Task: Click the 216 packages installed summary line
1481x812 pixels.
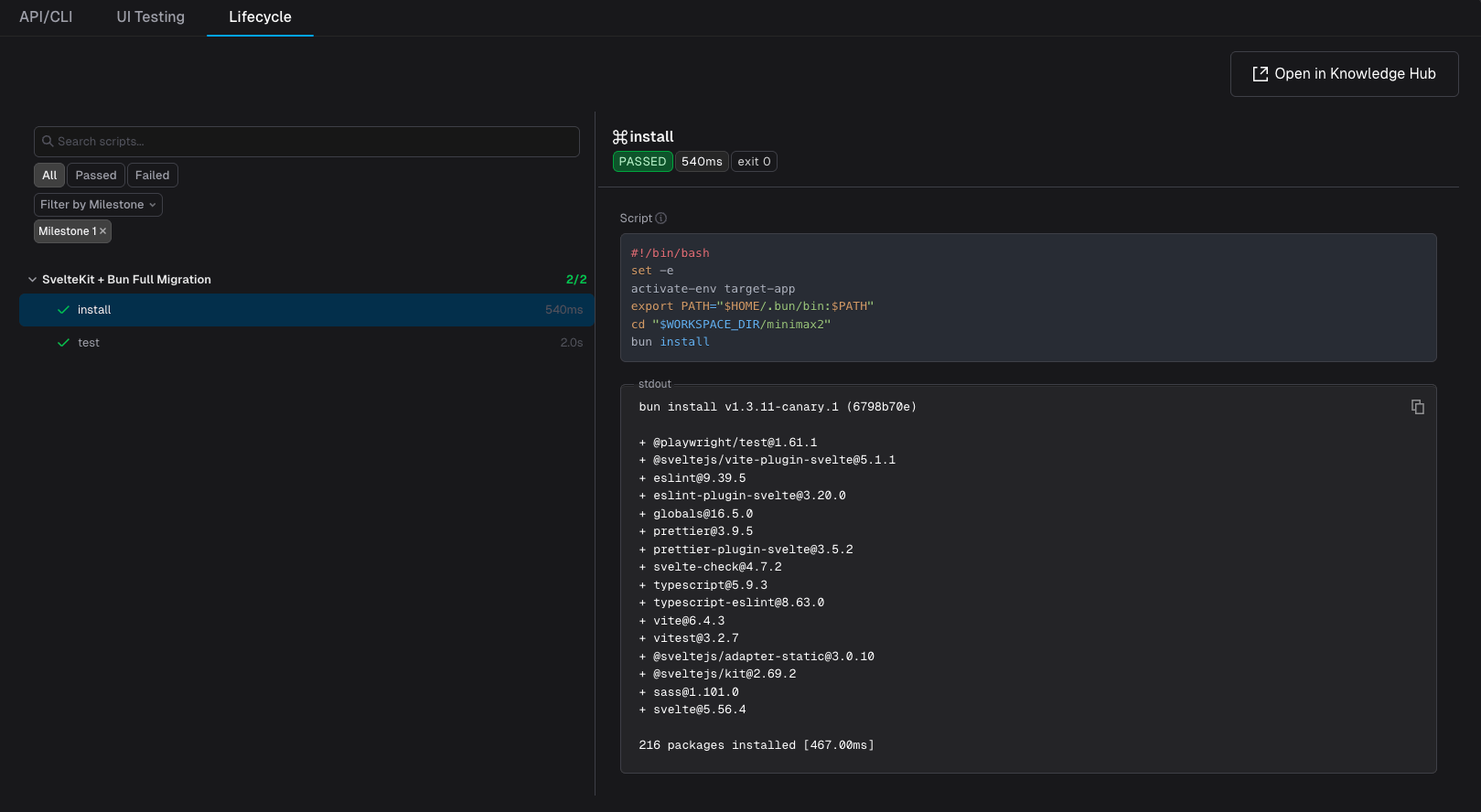Action: (757, 745)
